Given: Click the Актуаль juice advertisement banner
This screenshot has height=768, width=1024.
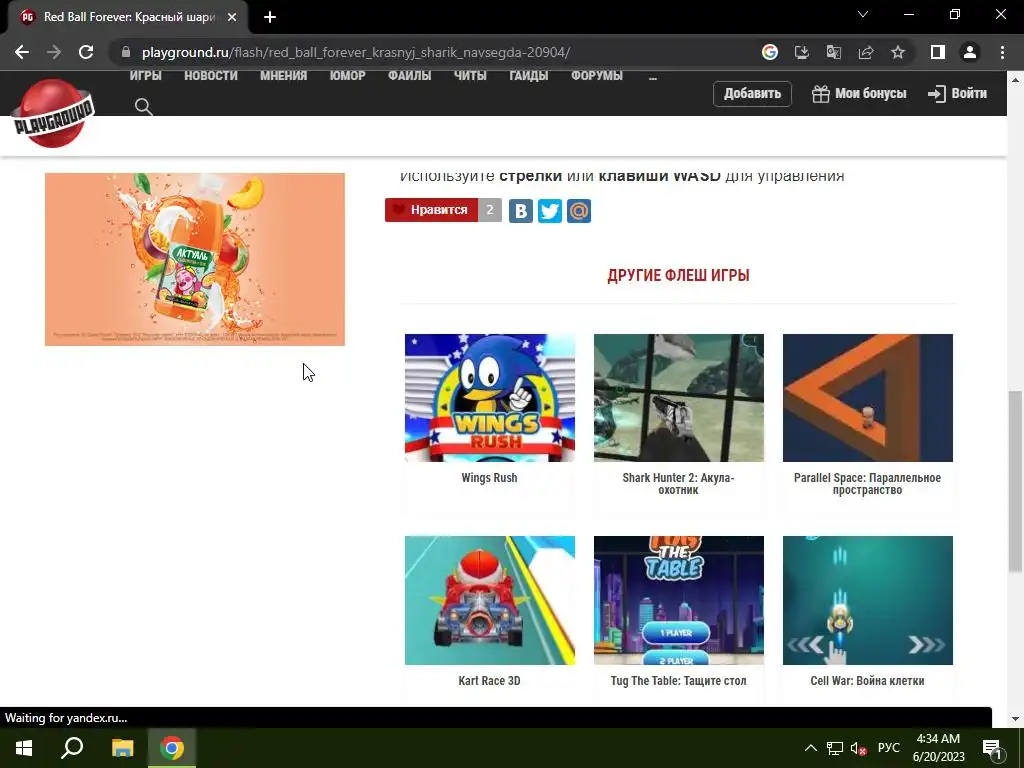Looking at the screenshot, I should pyautogui.click(x=195, y=259).
